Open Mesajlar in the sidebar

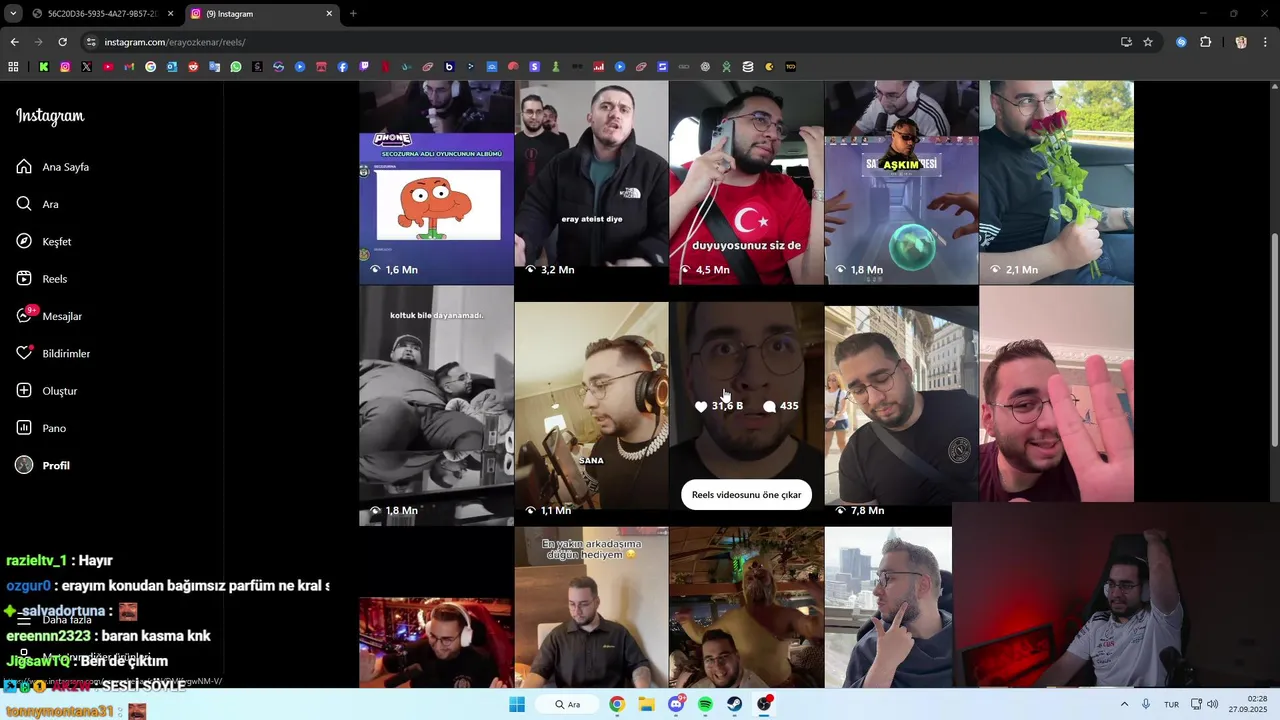tap(49, 316)
